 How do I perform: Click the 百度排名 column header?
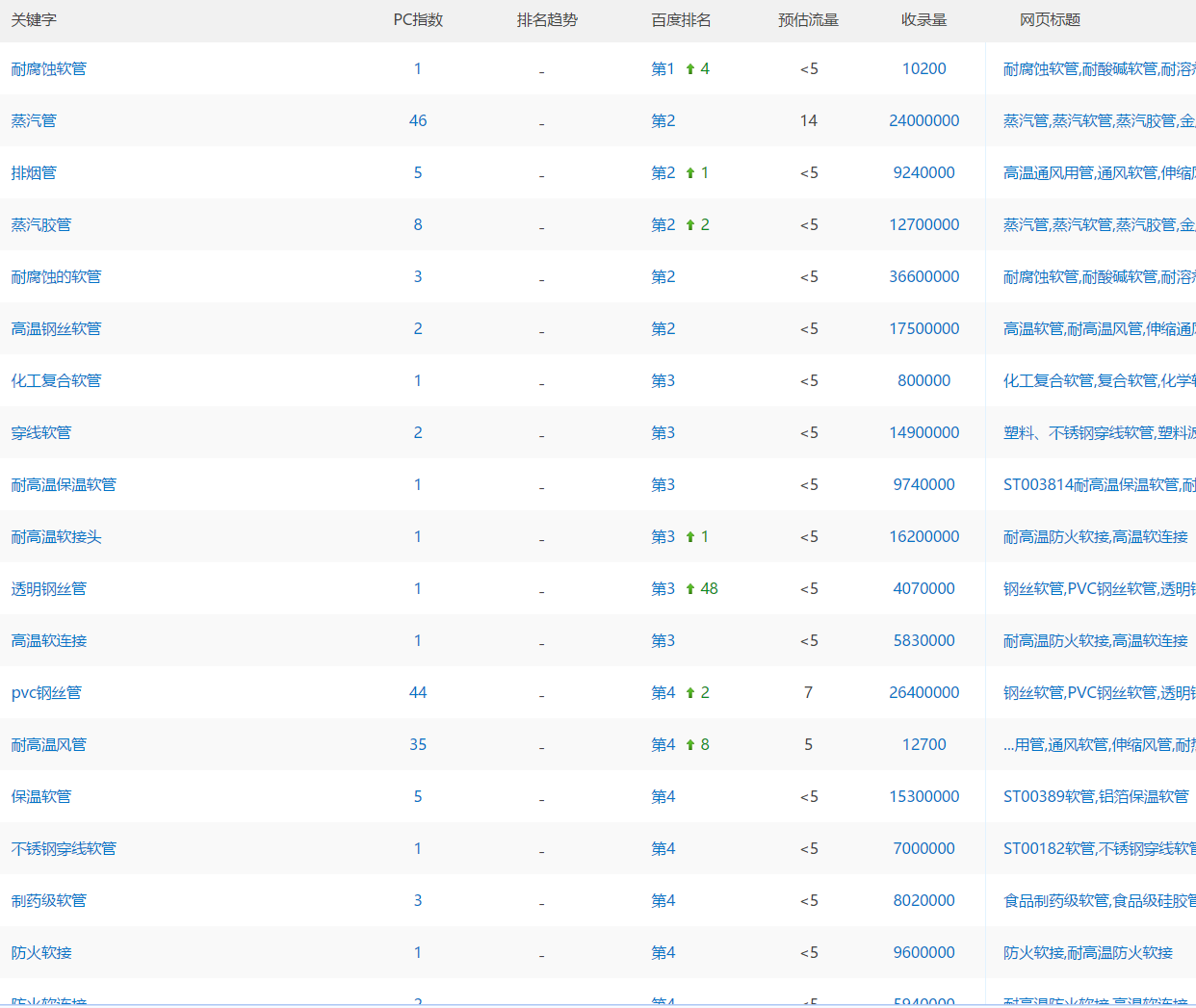(681, 20)
